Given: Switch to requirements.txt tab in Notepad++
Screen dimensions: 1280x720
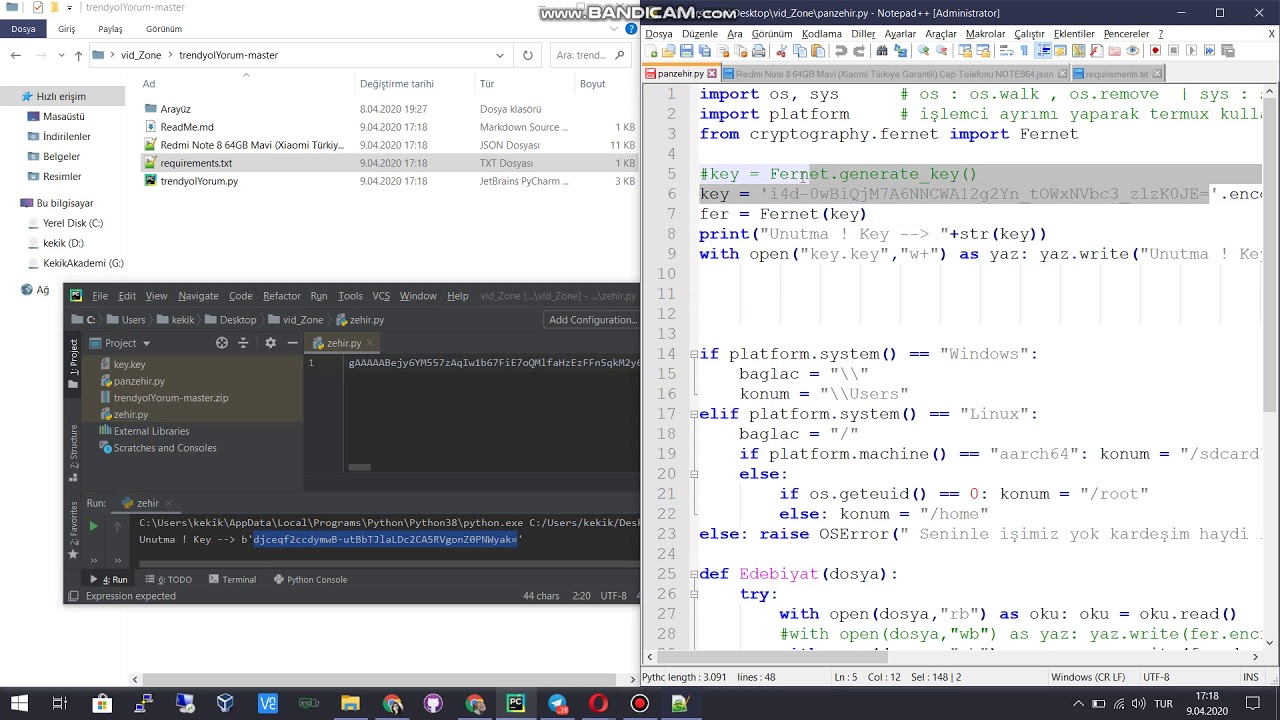Looking at the screenshot, I should pyautogui.click(x=1118, y=74).
